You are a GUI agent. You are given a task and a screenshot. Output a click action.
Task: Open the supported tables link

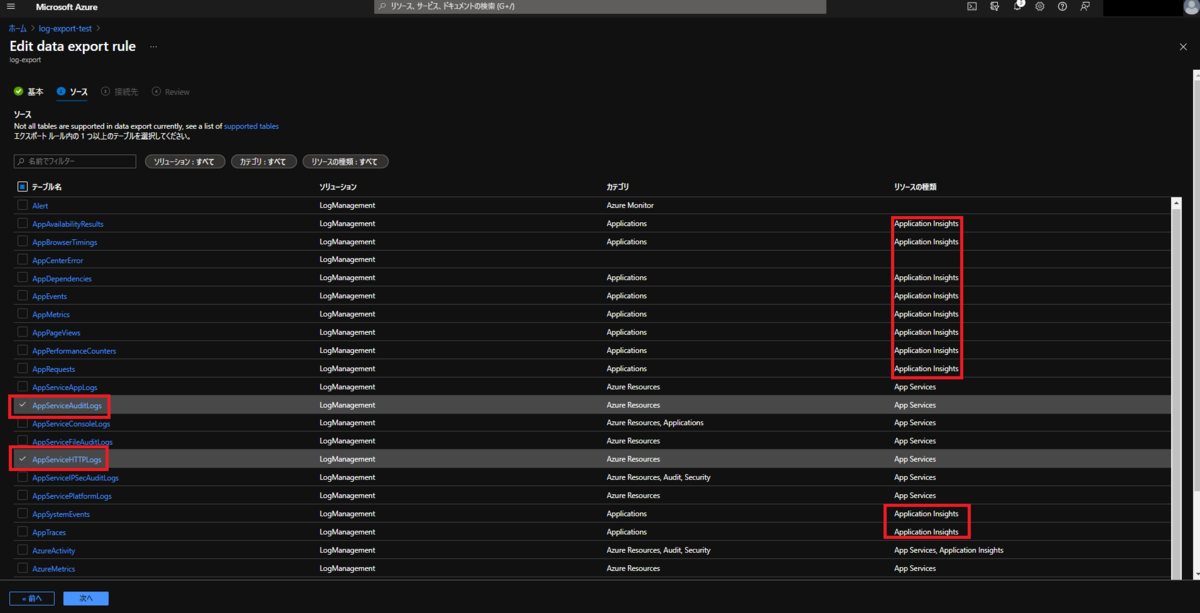(x=251, y=127)
